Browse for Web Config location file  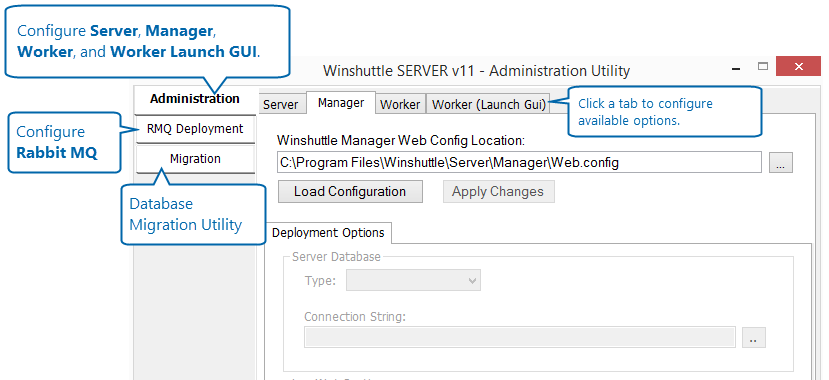[781, 163]
